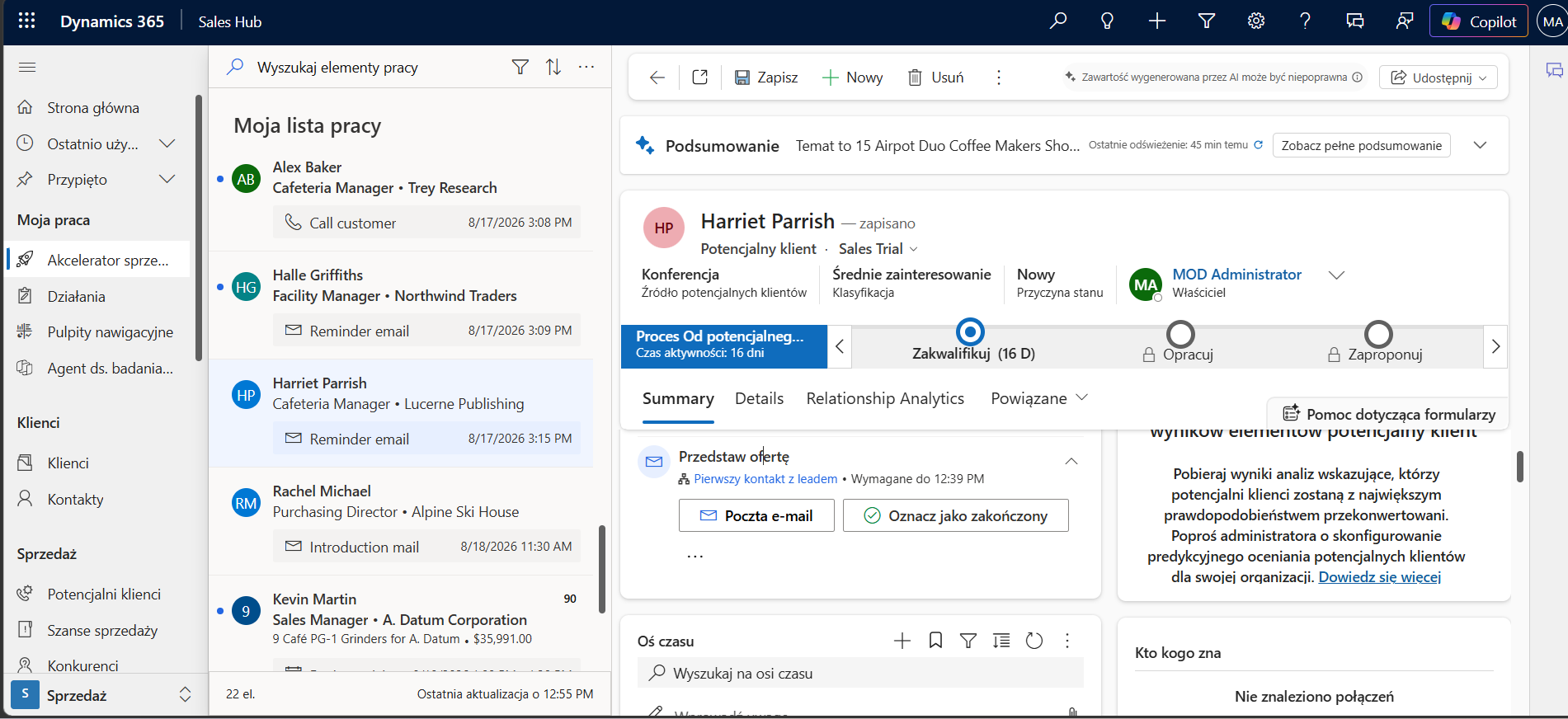This screenshot has width=1568, height=719.
Task: Open record in a new window
Action: point(700,78)
